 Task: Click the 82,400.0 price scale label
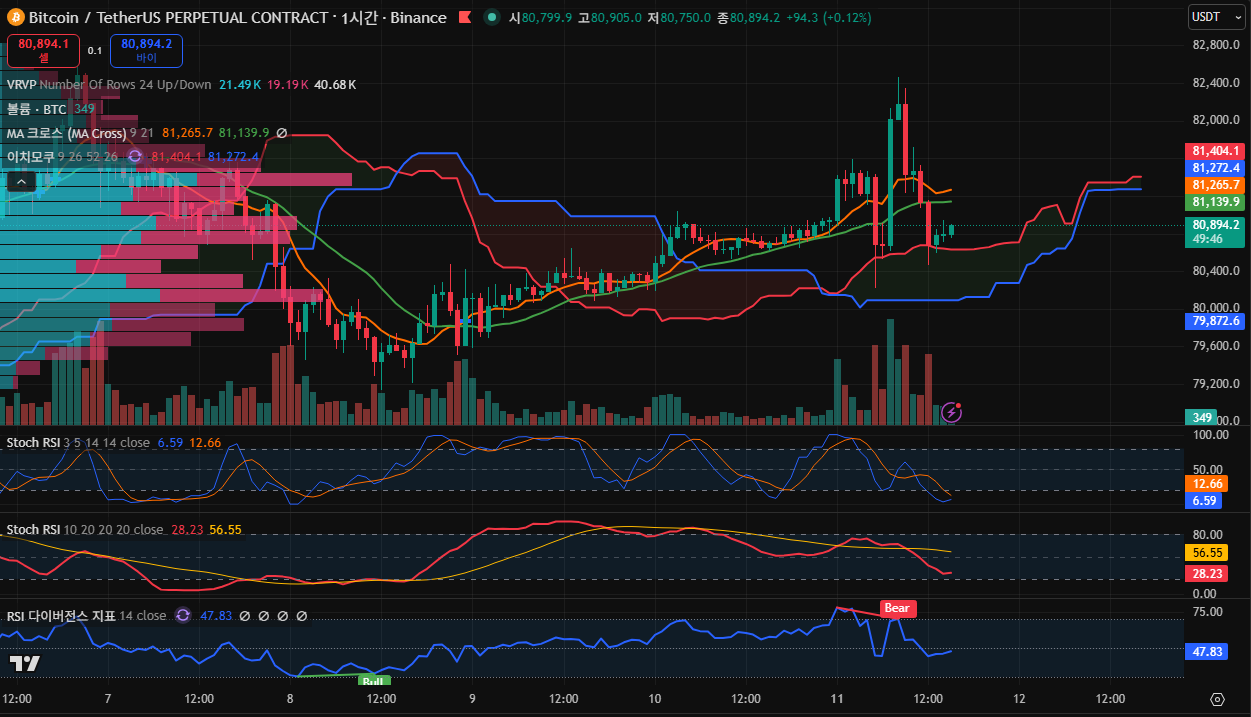[x=1216, y=82]
